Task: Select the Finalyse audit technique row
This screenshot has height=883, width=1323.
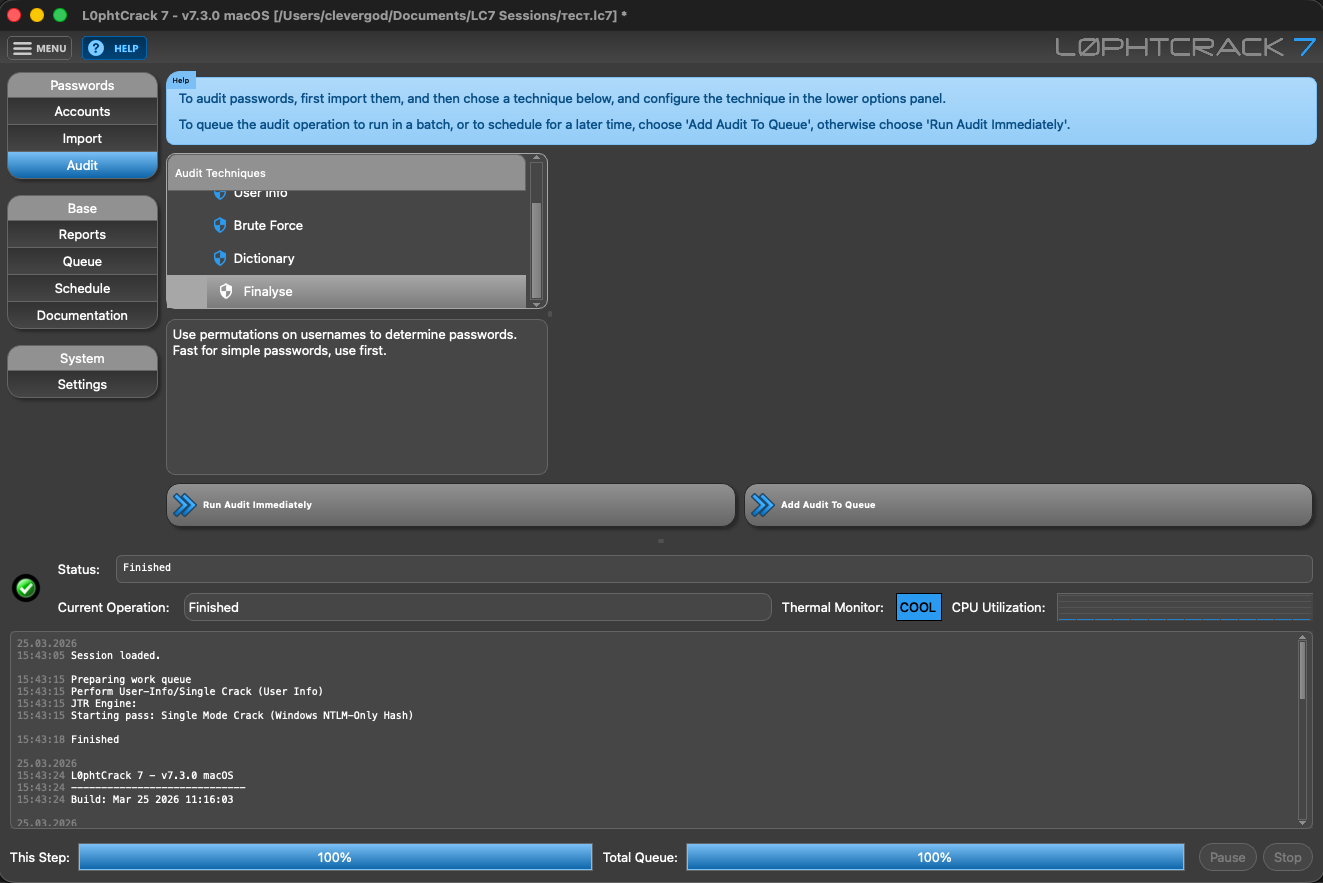Action: pyautogui.click(x=346, y=291)
